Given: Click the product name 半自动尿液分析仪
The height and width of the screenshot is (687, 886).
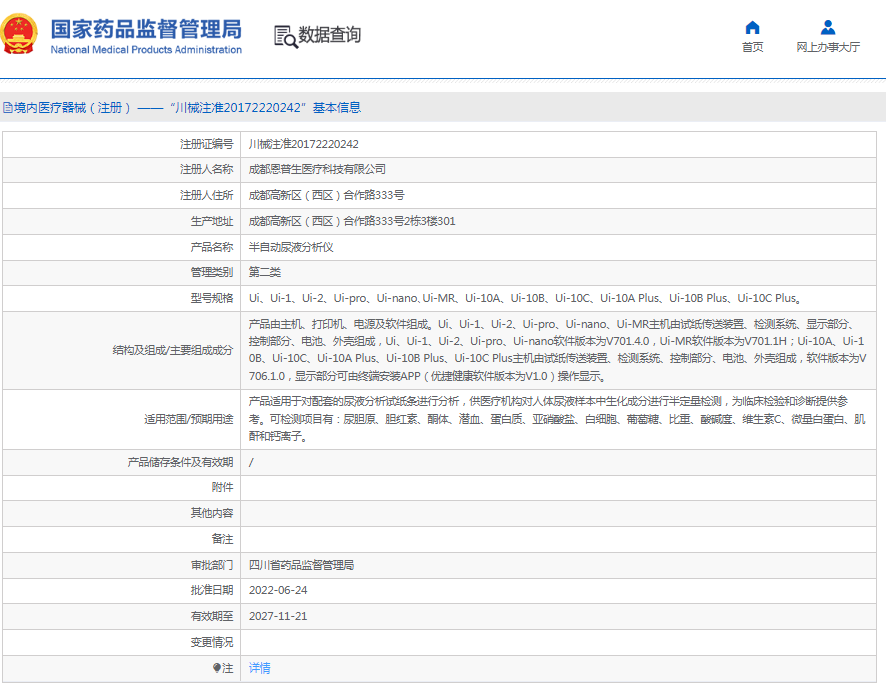Looking at the screenshot, I should tap(291, 246).
